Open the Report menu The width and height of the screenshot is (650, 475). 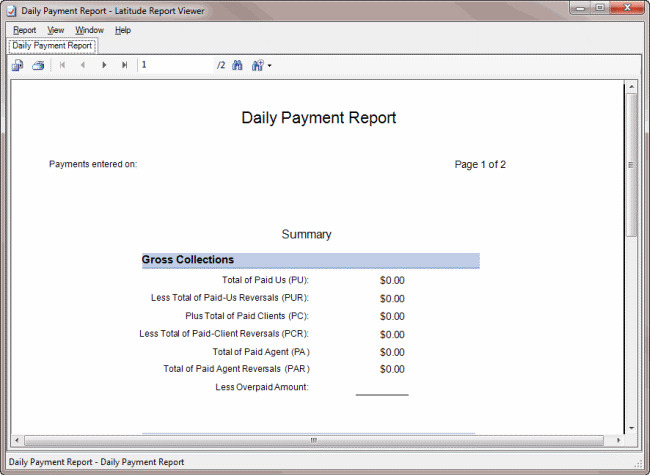tap(25, 30)
